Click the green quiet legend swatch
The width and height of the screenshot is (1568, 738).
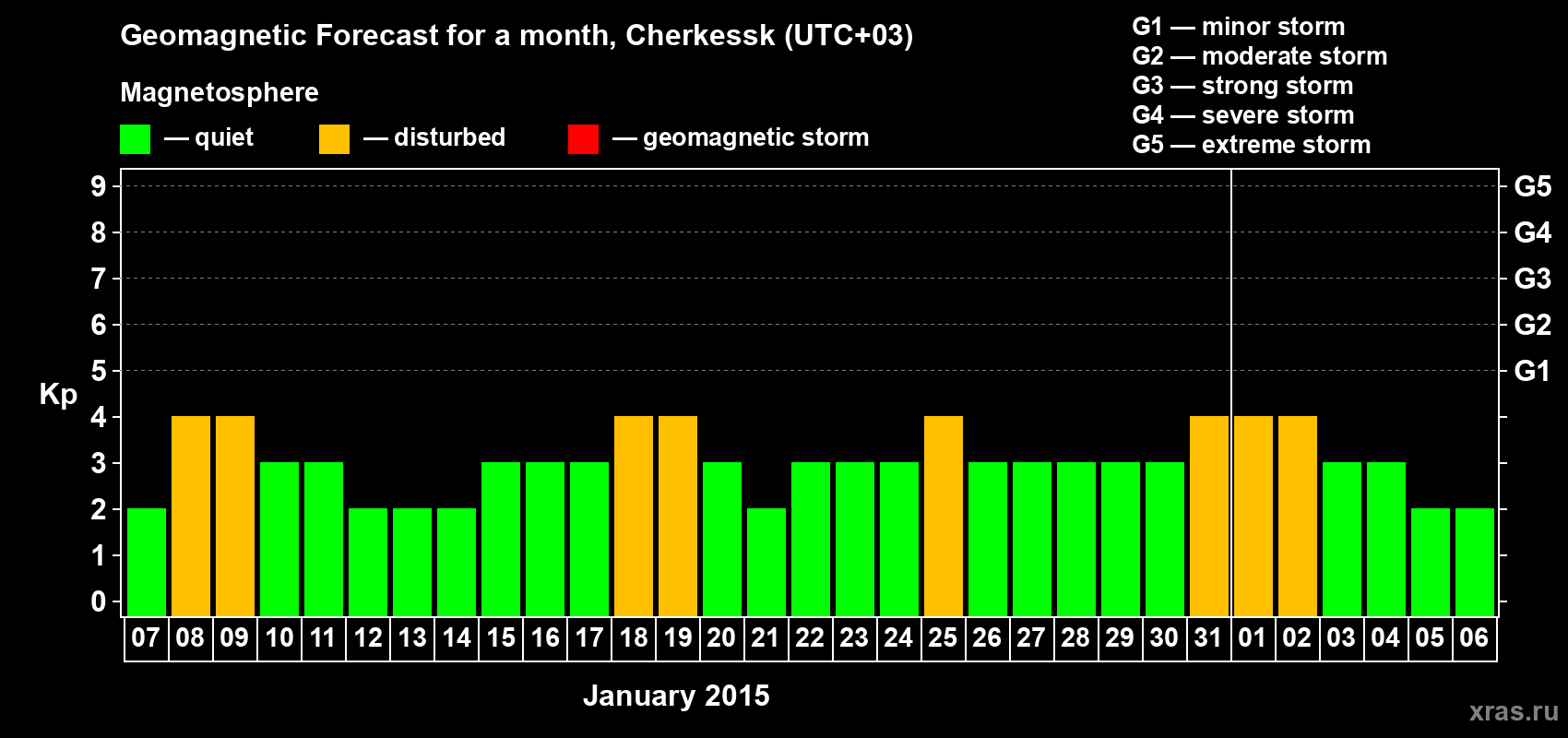tap(135, 139)
